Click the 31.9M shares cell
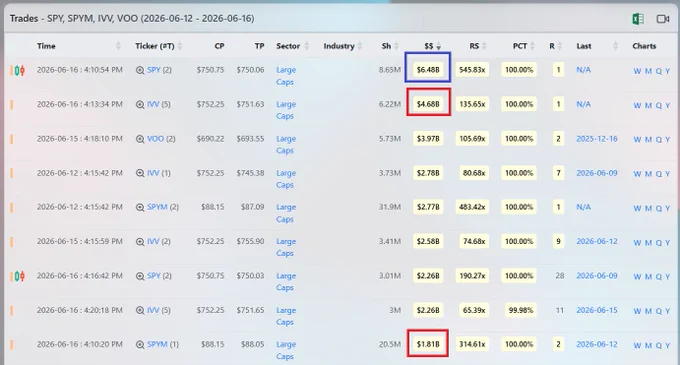The image size is (680, 365). pyautogui.click(x=389, y=207)
